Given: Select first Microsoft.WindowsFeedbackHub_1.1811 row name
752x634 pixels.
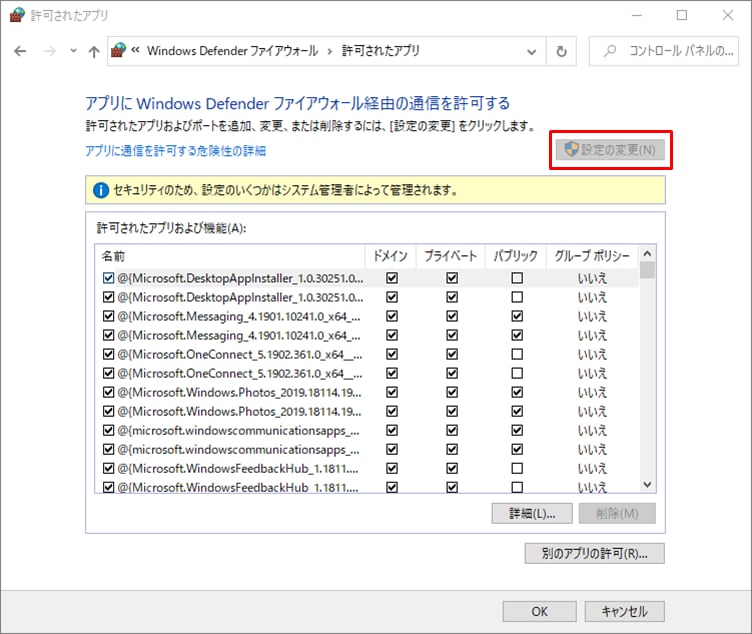Looking at the screenshot, I should pos(238,468).
